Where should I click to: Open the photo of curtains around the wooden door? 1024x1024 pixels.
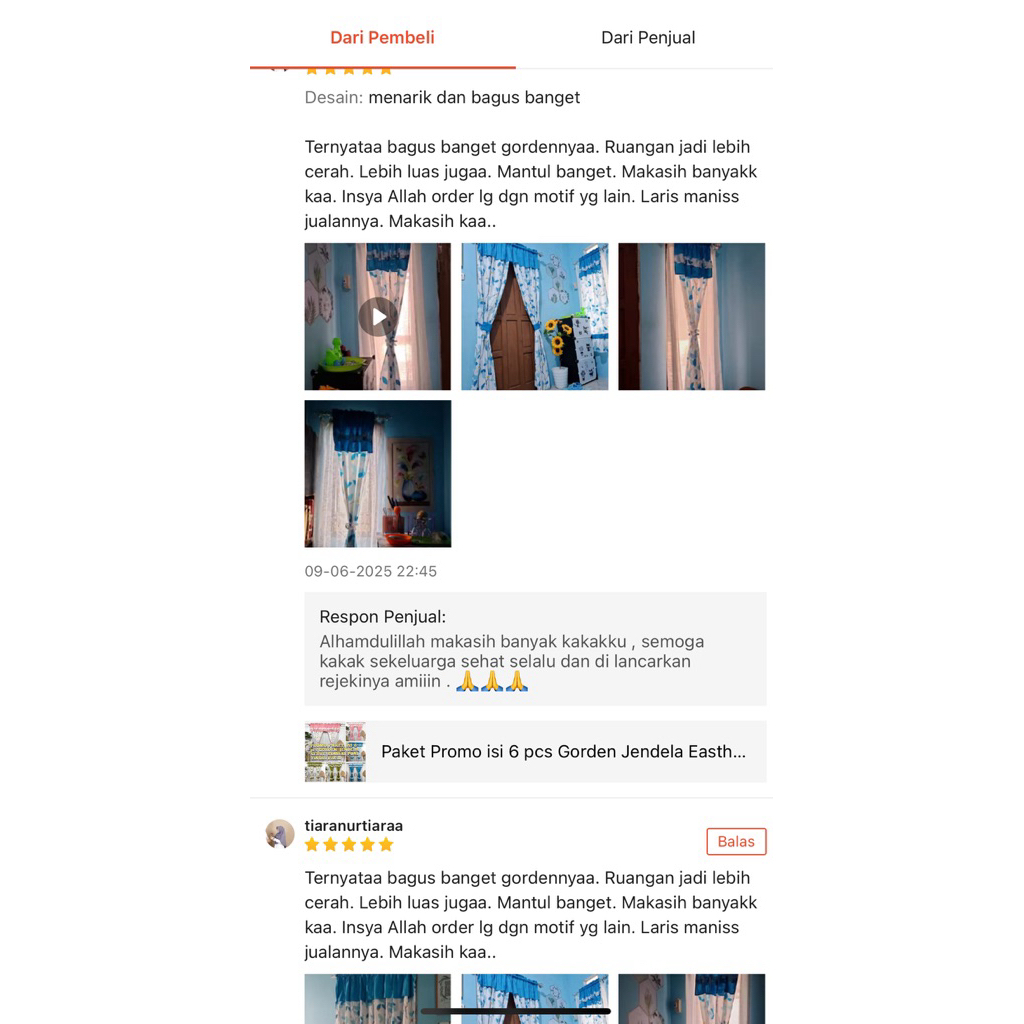[x=534, y=317]
